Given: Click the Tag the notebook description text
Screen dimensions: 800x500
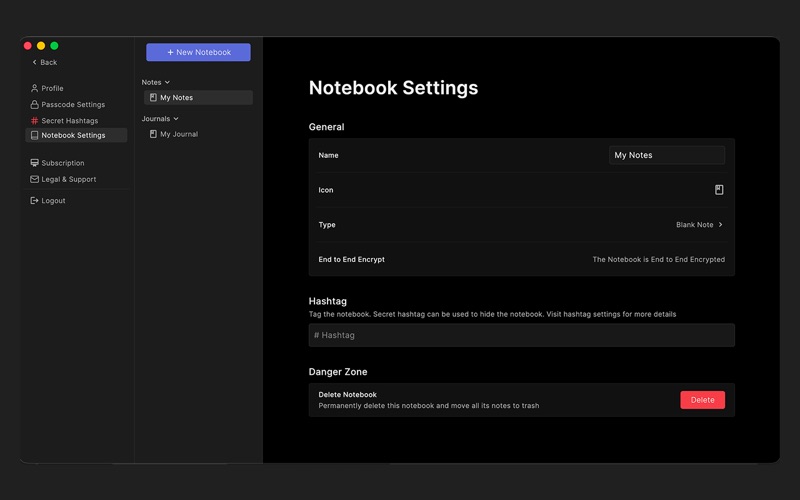Looking at the screenshot, I should click(492, 314).
